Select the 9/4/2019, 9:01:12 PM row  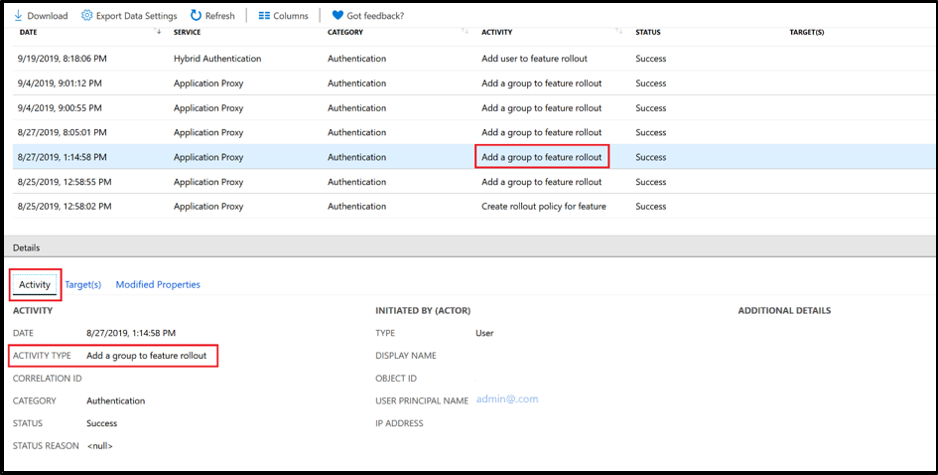click(x=472, y=83)
